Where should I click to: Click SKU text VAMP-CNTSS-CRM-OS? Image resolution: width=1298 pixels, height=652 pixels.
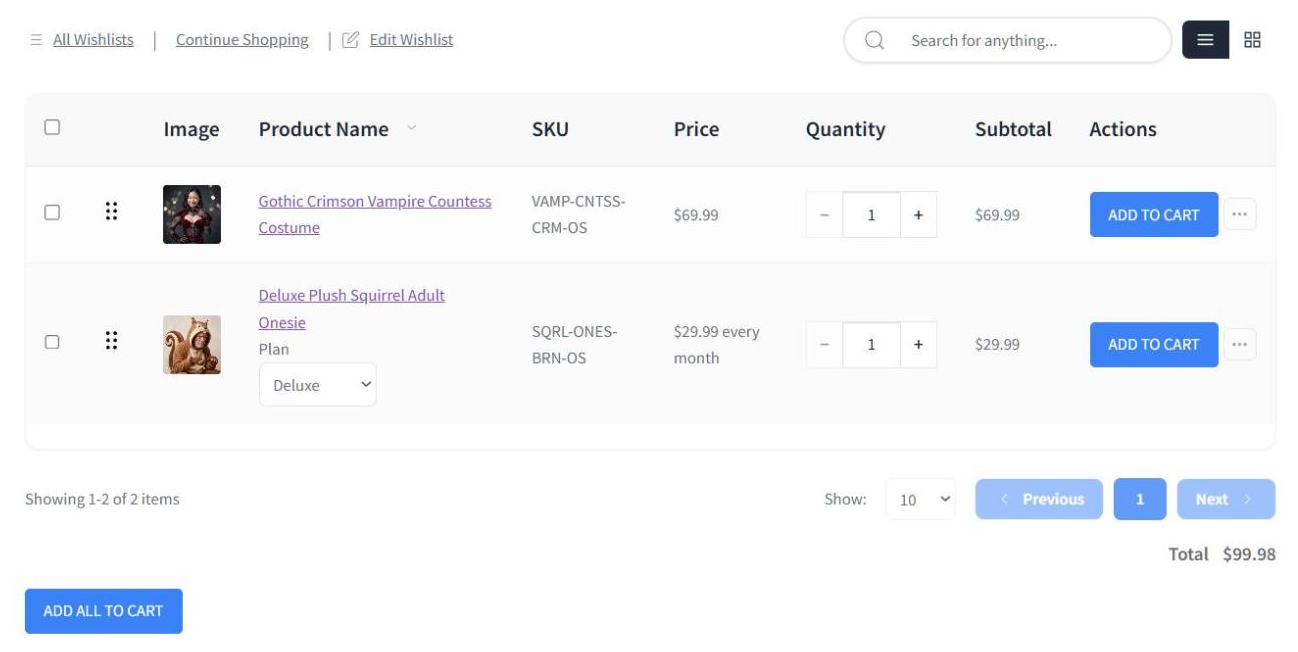tap(579, 214)
